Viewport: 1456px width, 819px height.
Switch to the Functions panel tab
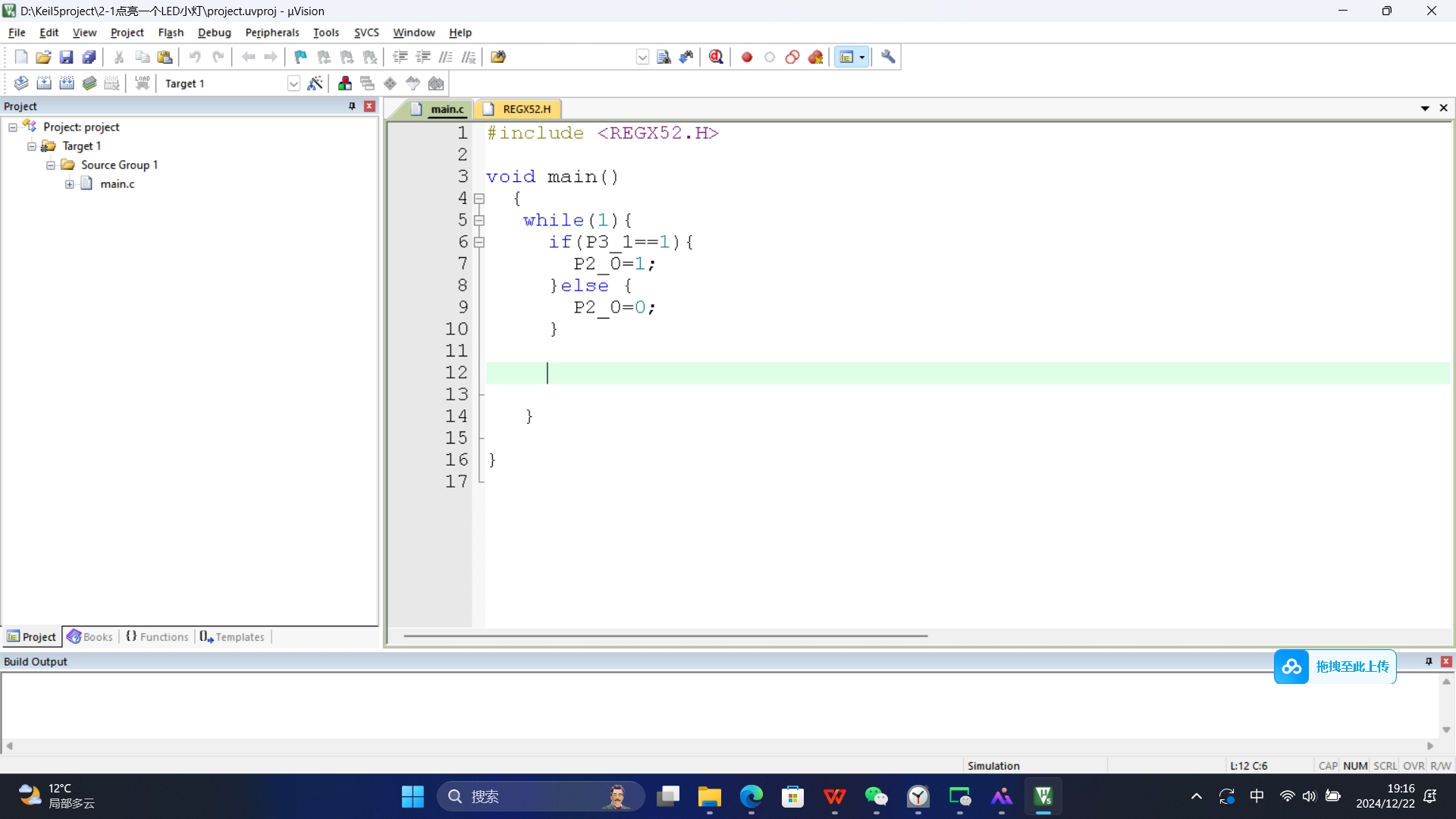pyautogui.click(x=157, y=637)
